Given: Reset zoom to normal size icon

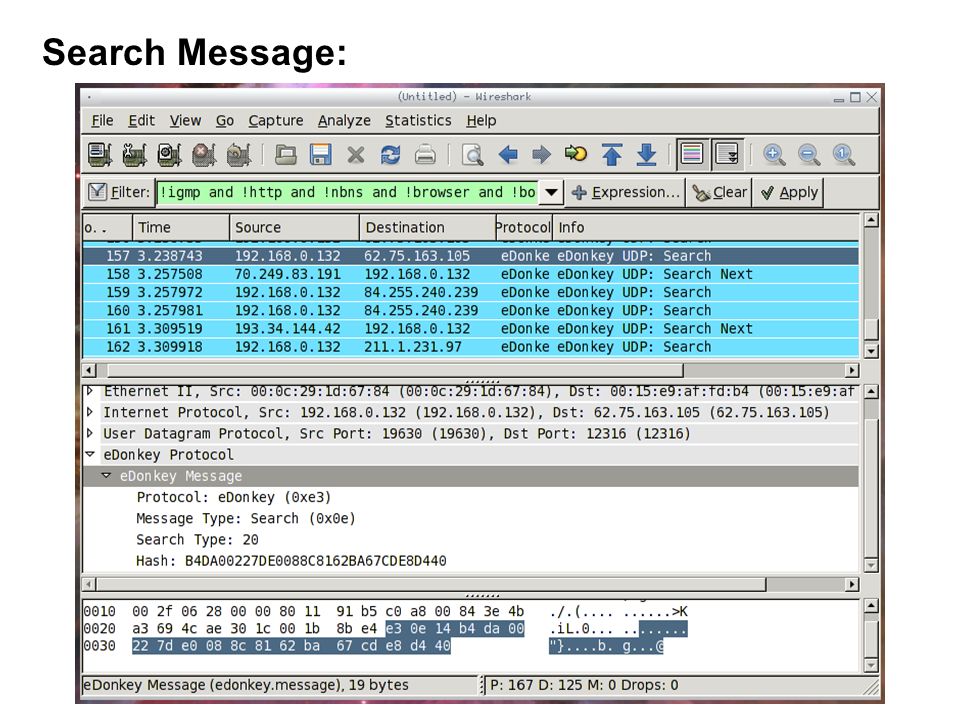Looking at the screenshot, I should (x=844, y=154).
